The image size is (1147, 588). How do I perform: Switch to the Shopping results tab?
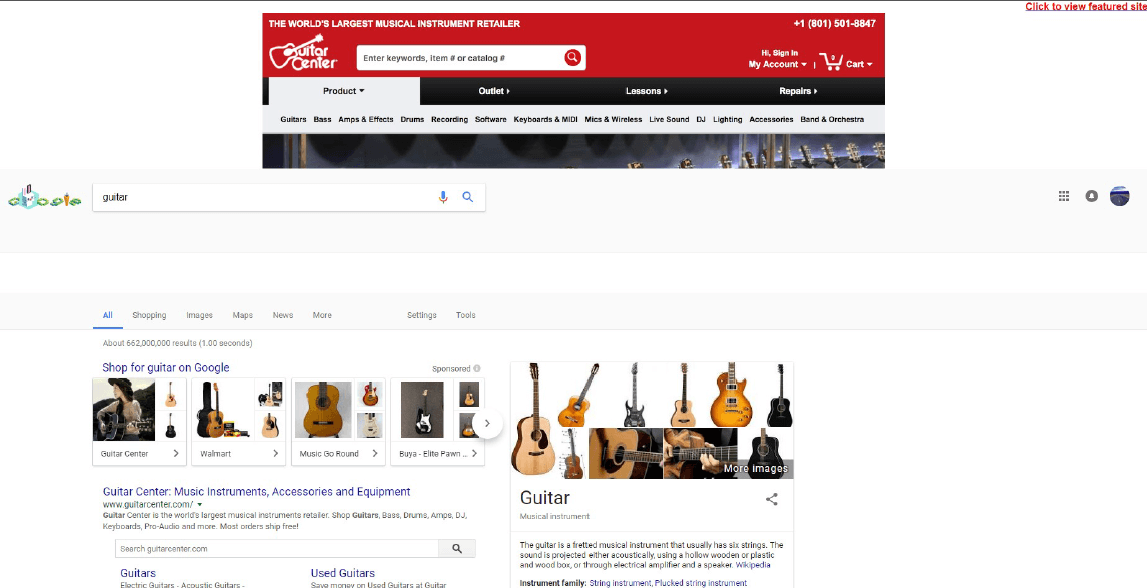[x=149, y=315]
